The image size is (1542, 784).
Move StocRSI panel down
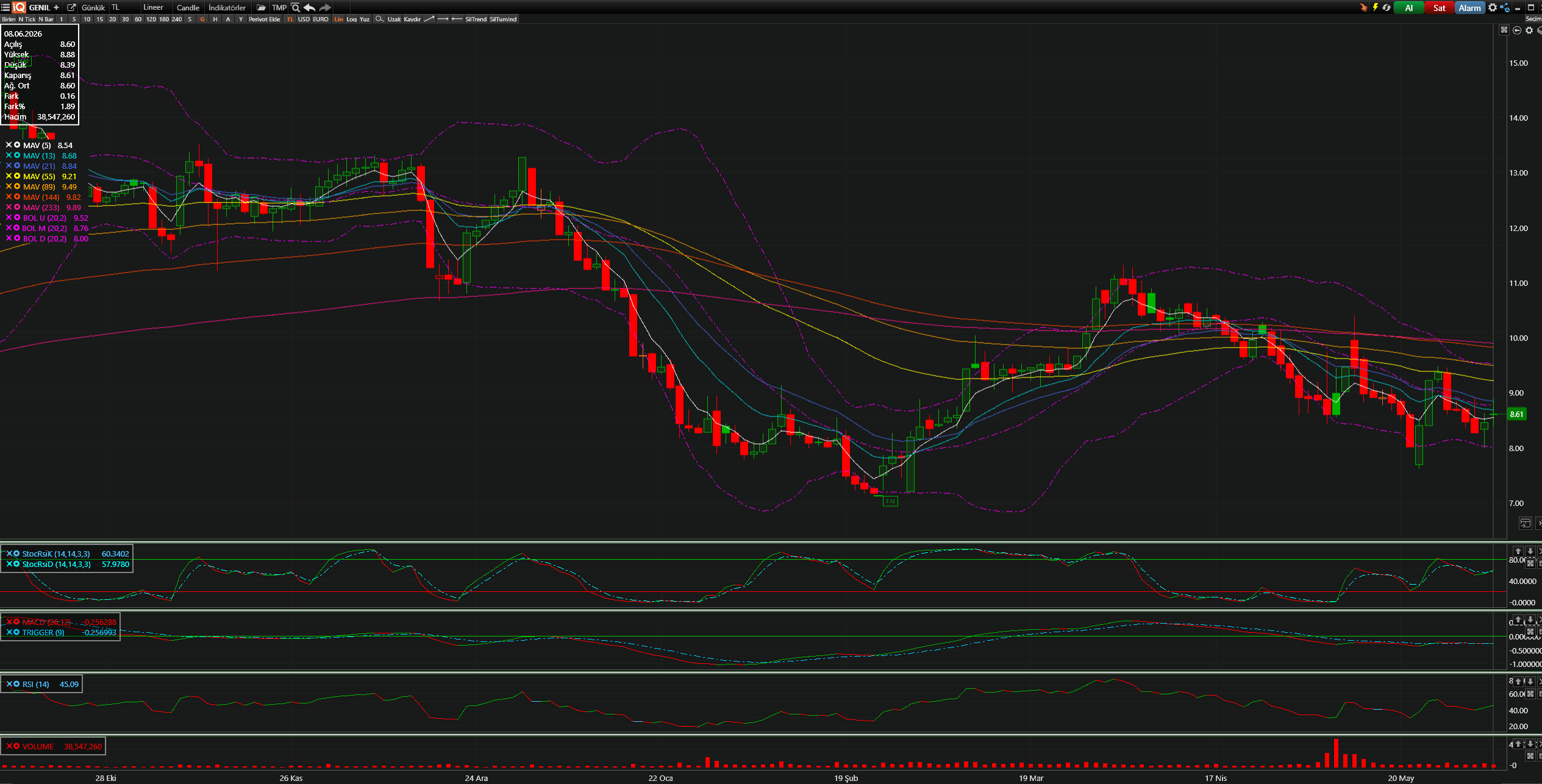point(1530,551)
